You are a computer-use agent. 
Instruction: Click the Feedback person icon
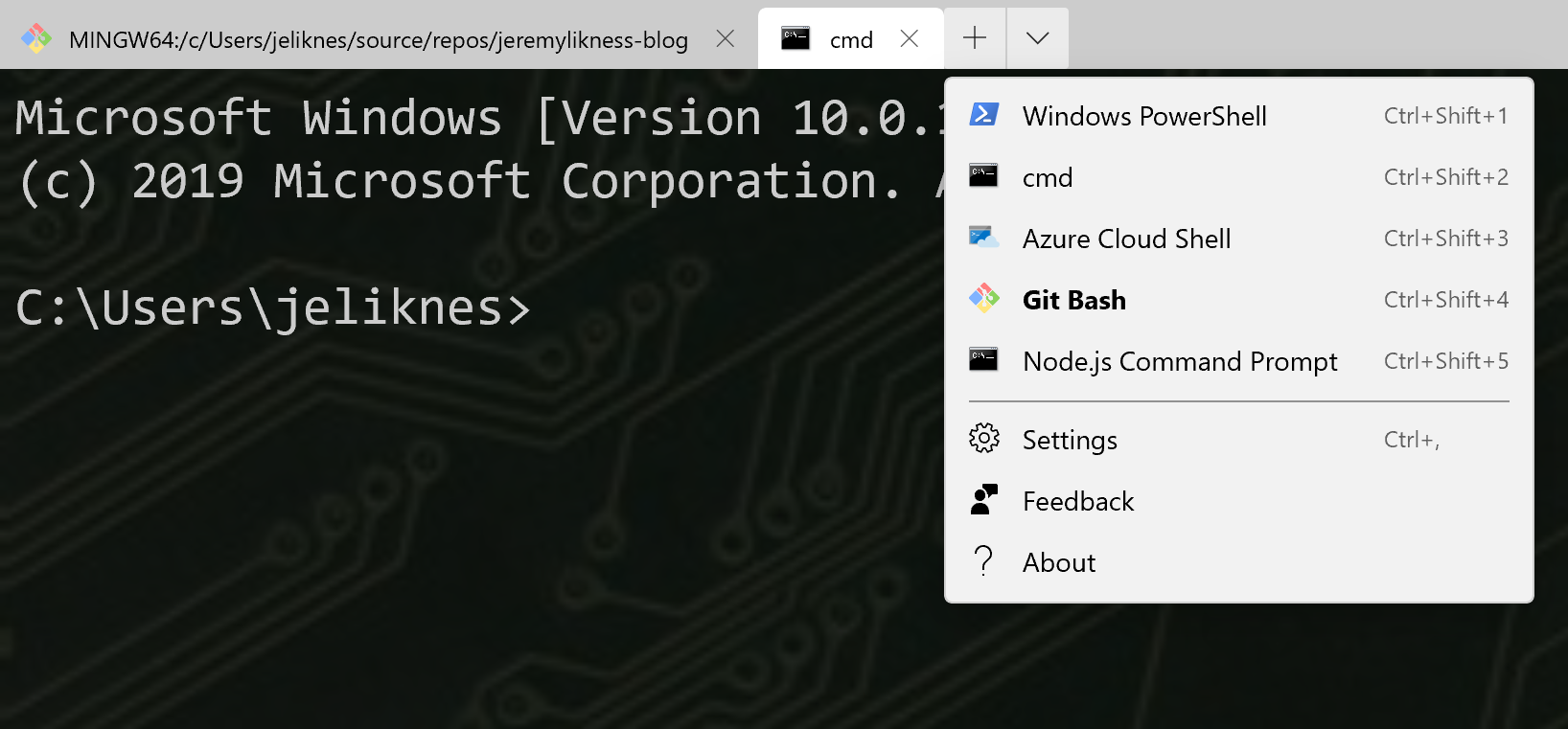click(x=983, y=500)
